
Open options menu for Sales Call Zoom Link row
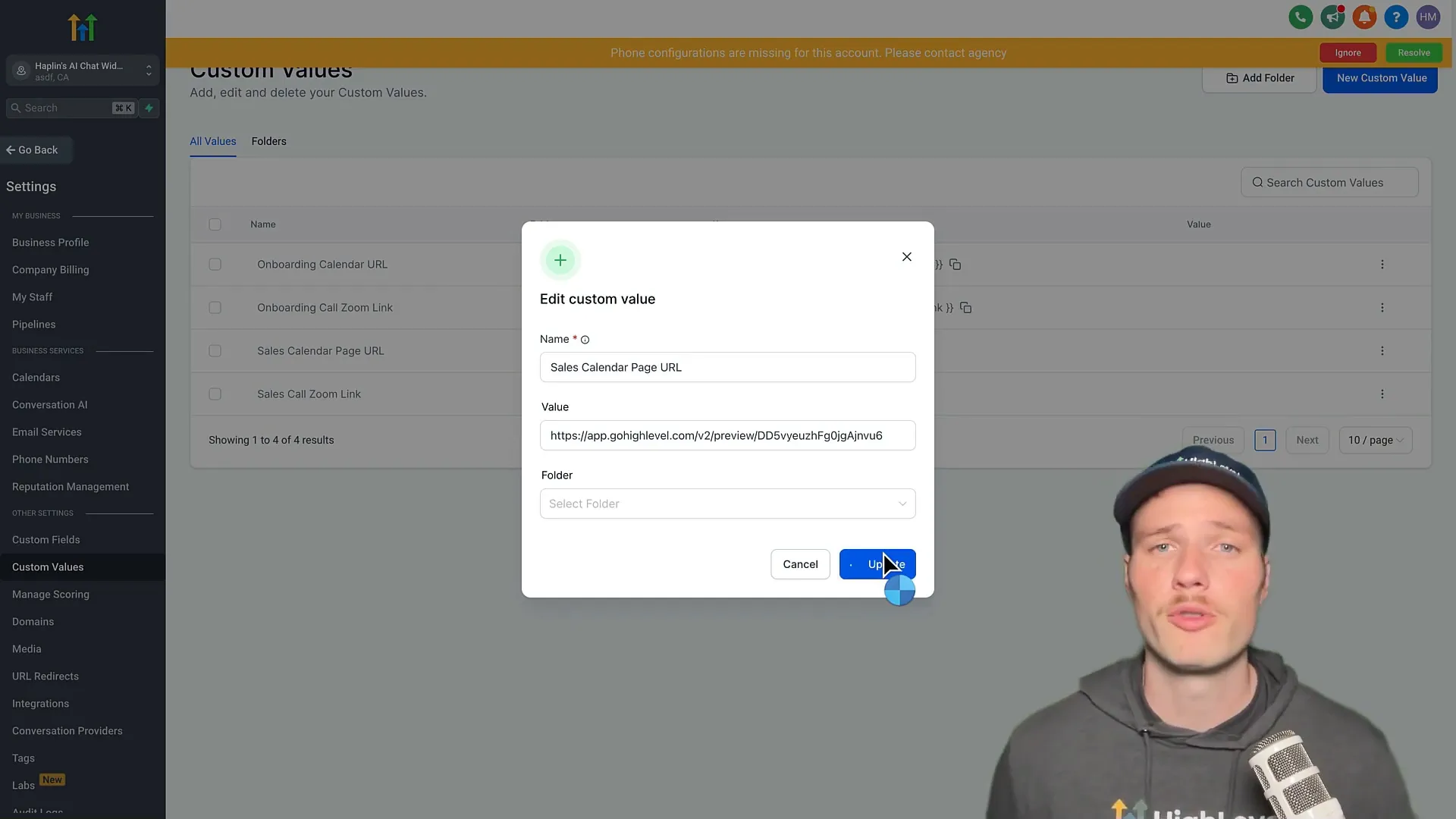(1382, 394)
